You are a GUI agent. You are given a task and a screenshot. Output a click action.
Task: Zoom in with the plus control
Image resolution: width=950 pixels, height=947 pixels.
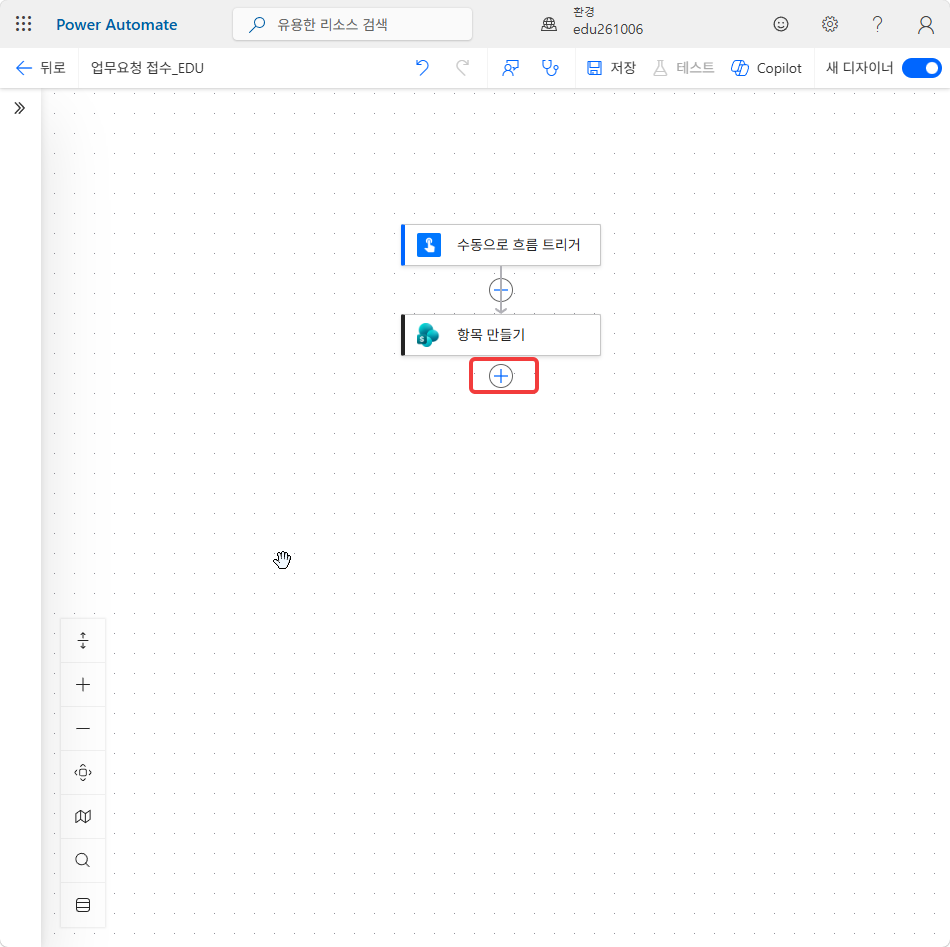tap(83, 685)
